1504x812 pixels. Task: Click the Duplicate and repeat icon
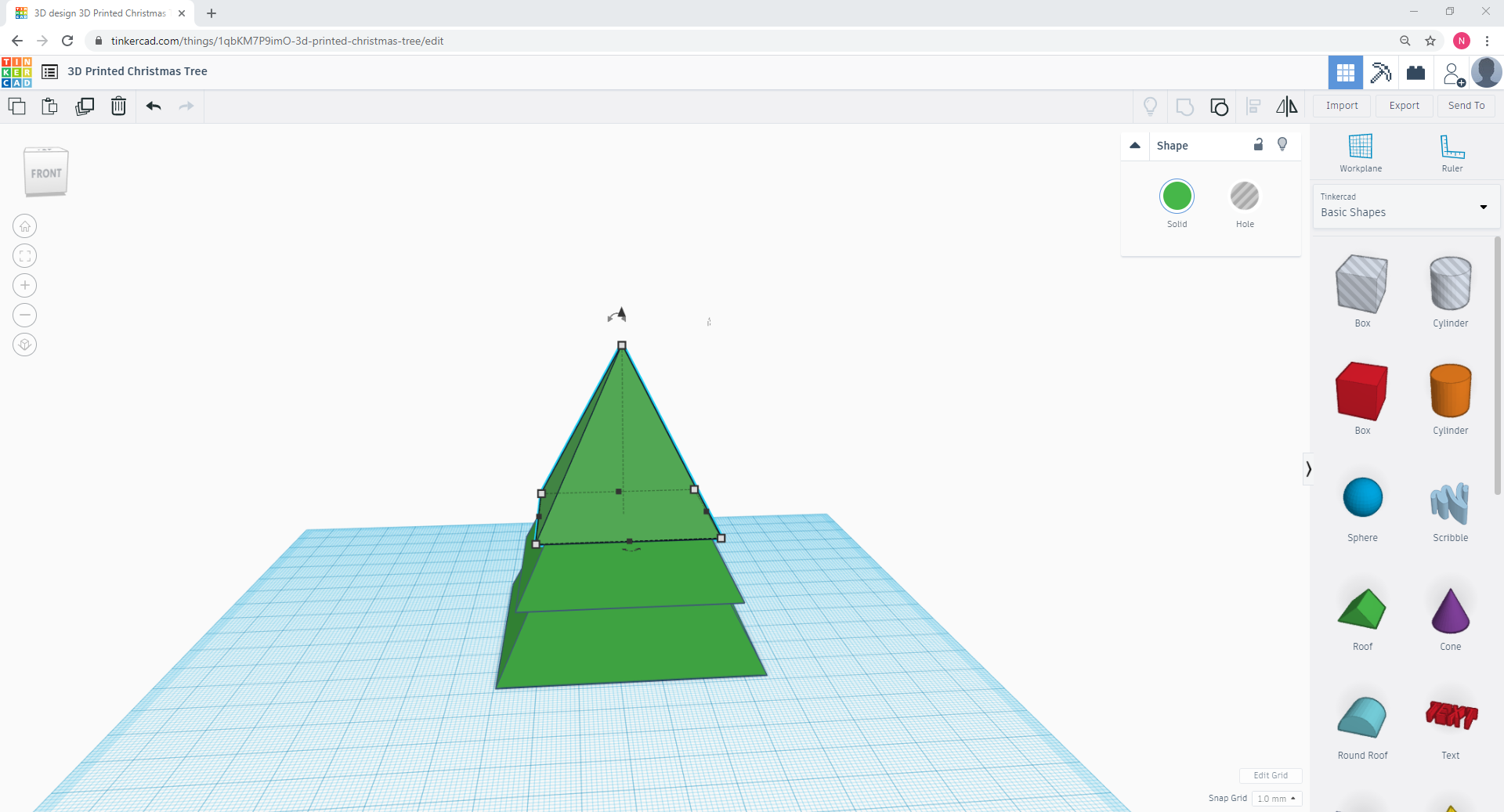pos(85,106)
